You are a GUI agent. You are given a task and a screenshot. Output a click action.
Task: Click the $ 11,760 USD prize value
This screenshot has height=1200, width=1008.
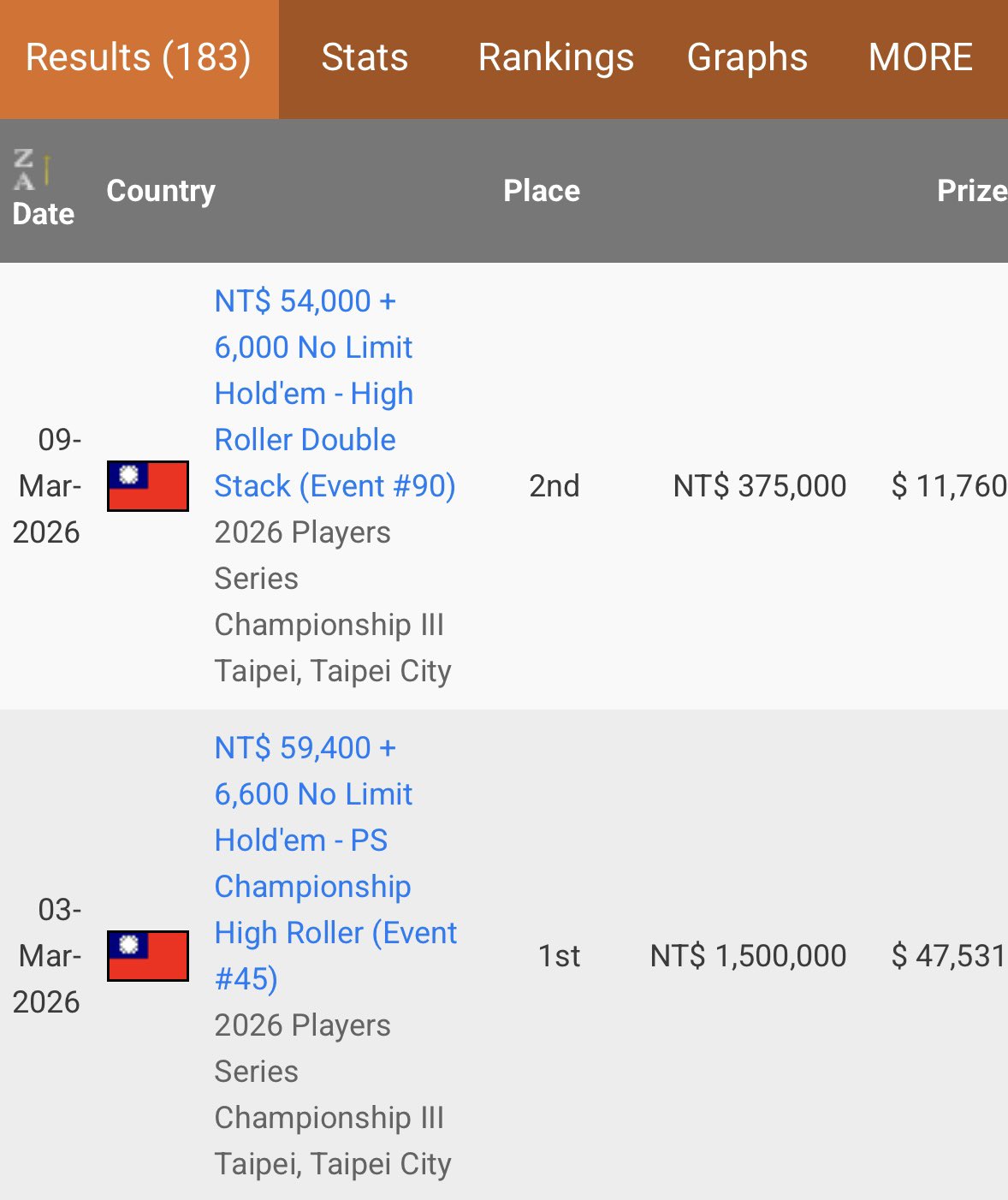(948, 486)
